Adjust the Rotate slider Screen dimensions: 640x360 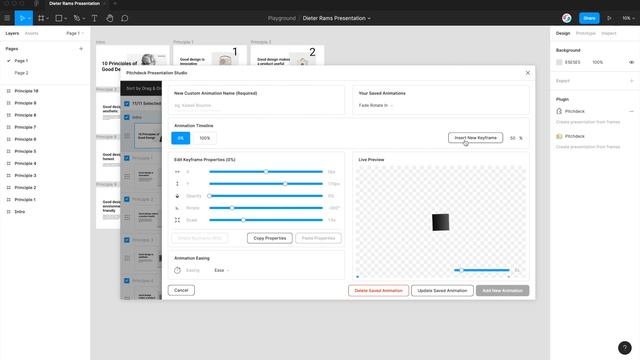point(266,208)
